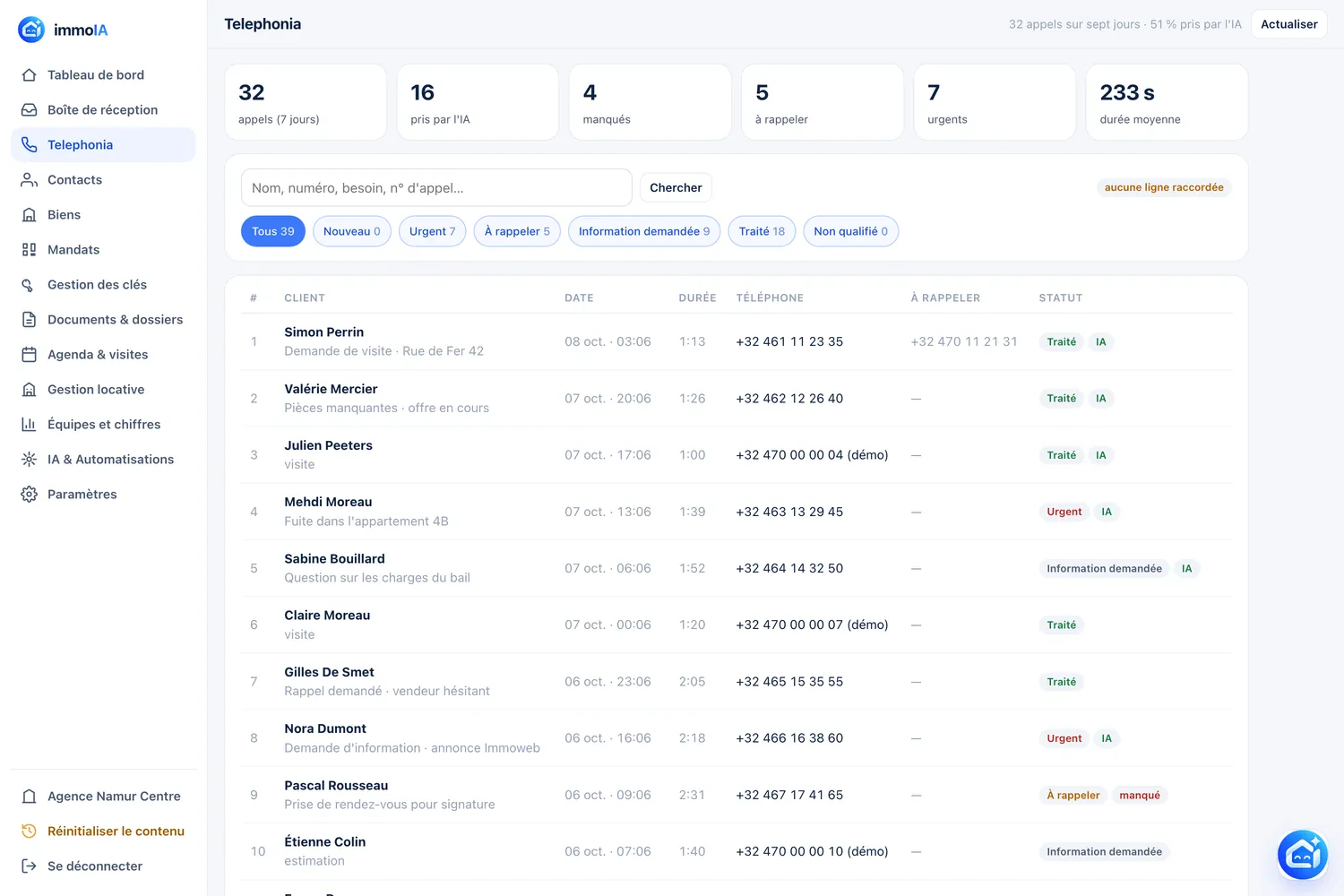Open the Boîte de réception inbox icon

(29, 110)
